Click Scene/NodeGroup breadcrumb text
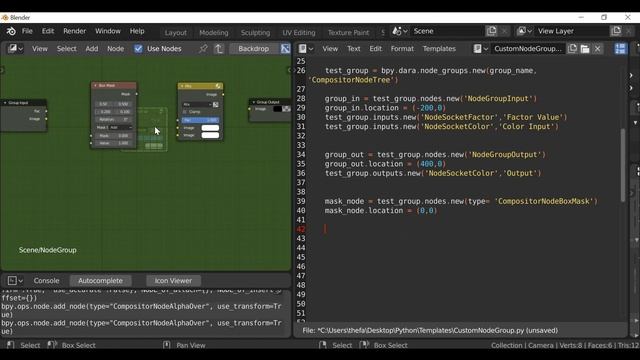Viewport: 640px width, 360px height. pos(47,250)
